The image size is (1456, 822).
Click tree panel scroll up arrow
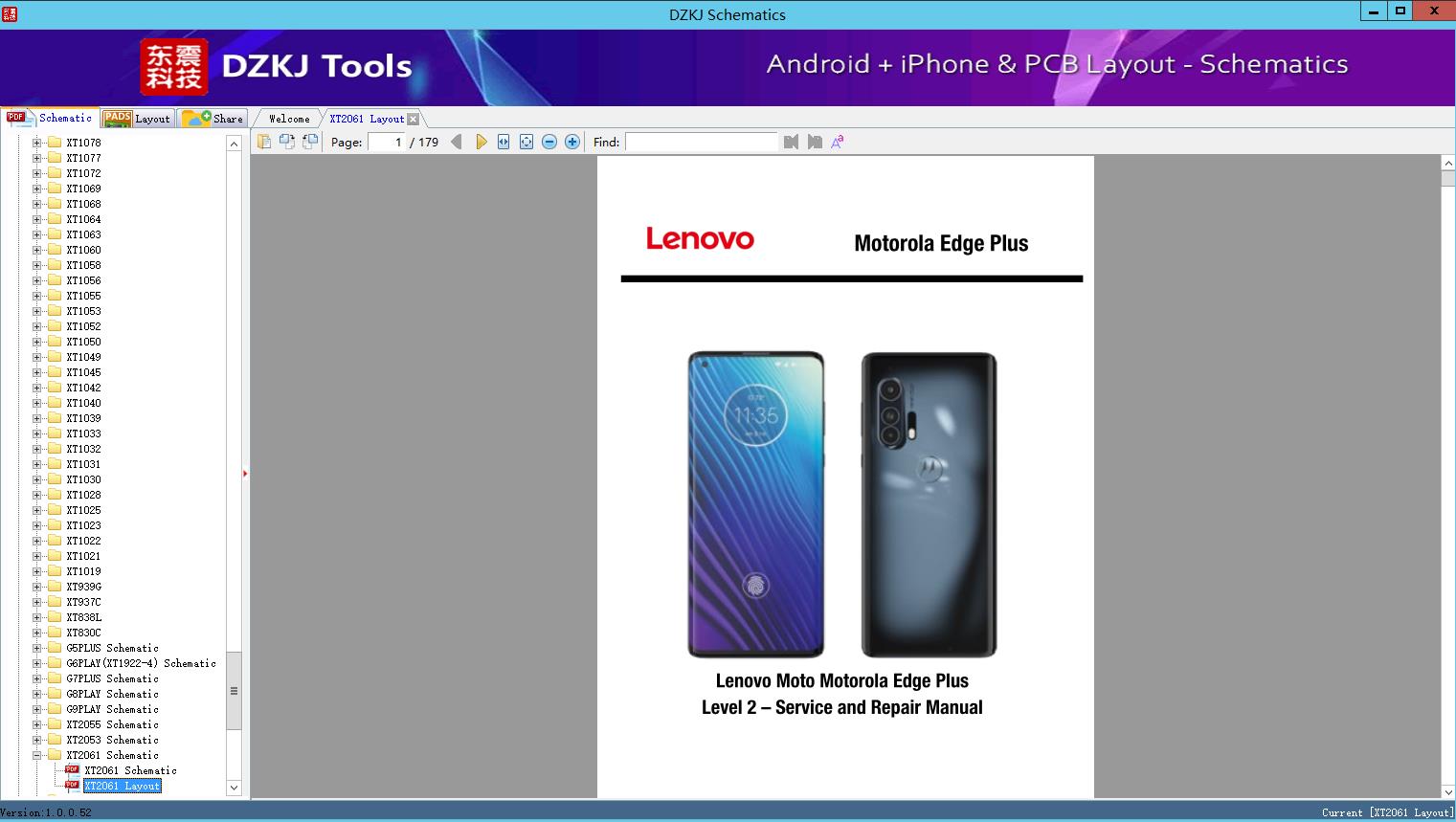pyautogui.click(x=234, y=144)
